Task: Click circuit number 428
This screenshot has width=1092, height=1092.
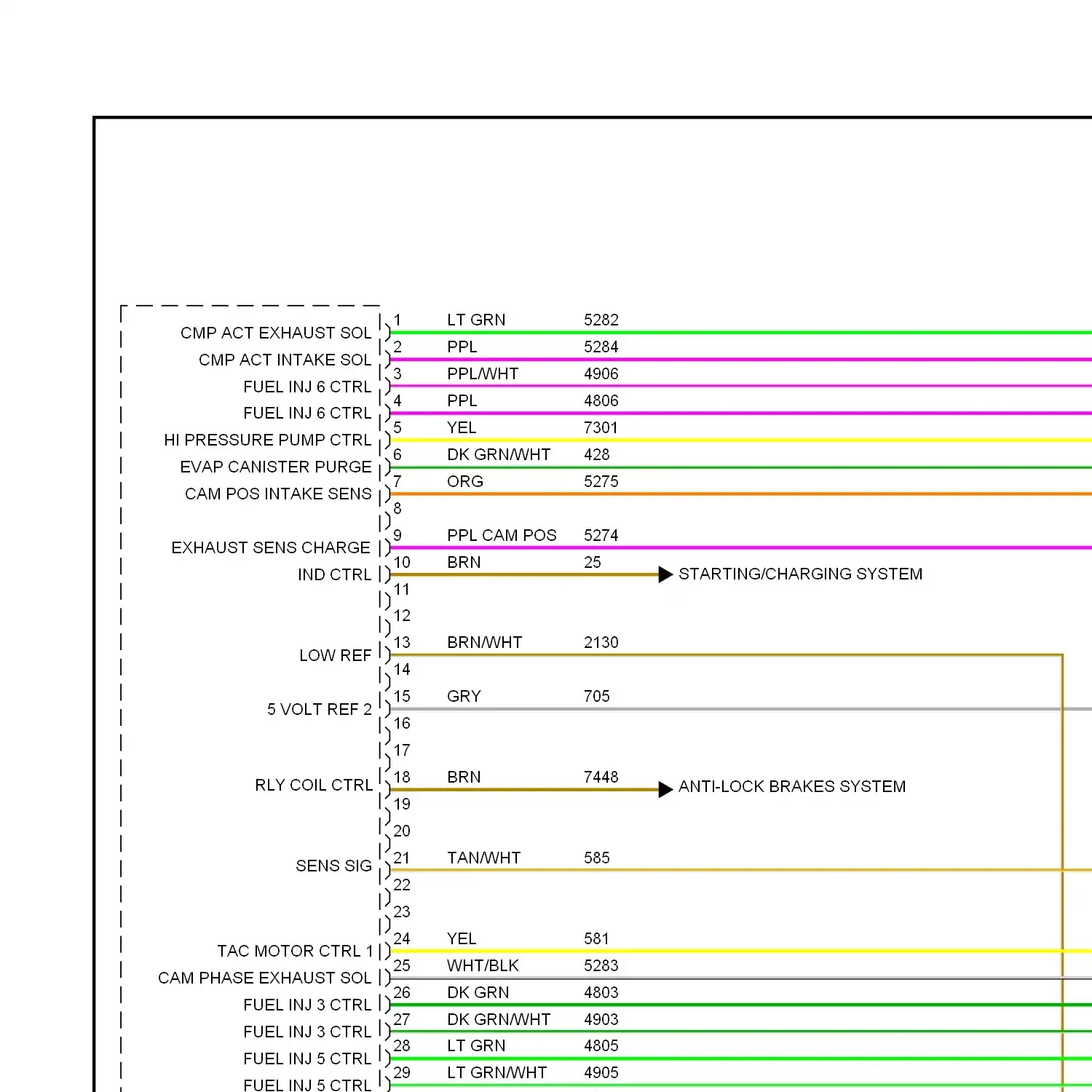Action: 597,454
